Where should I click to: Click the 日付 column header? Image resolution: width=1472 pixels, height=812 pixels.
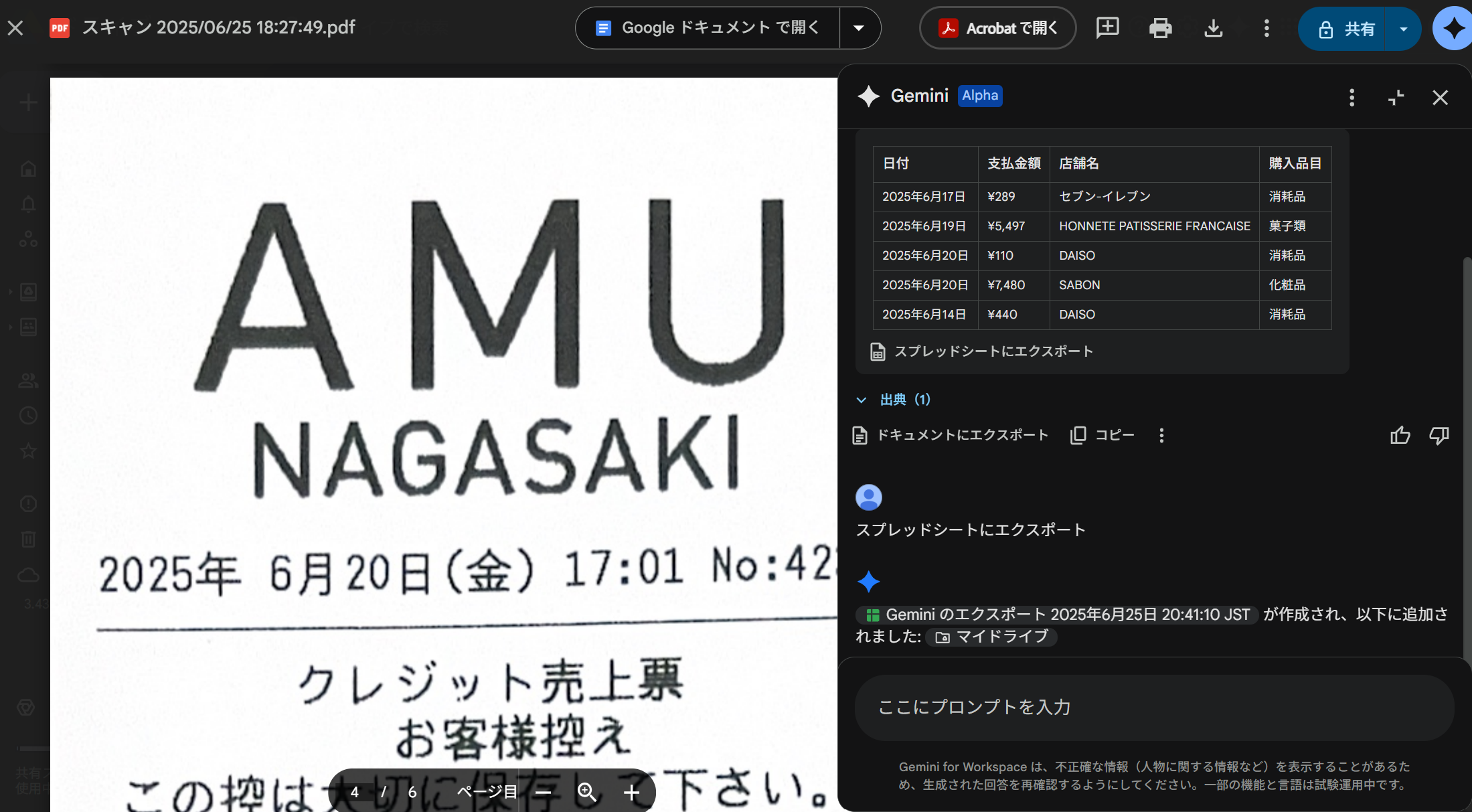[x=926, y=164]
